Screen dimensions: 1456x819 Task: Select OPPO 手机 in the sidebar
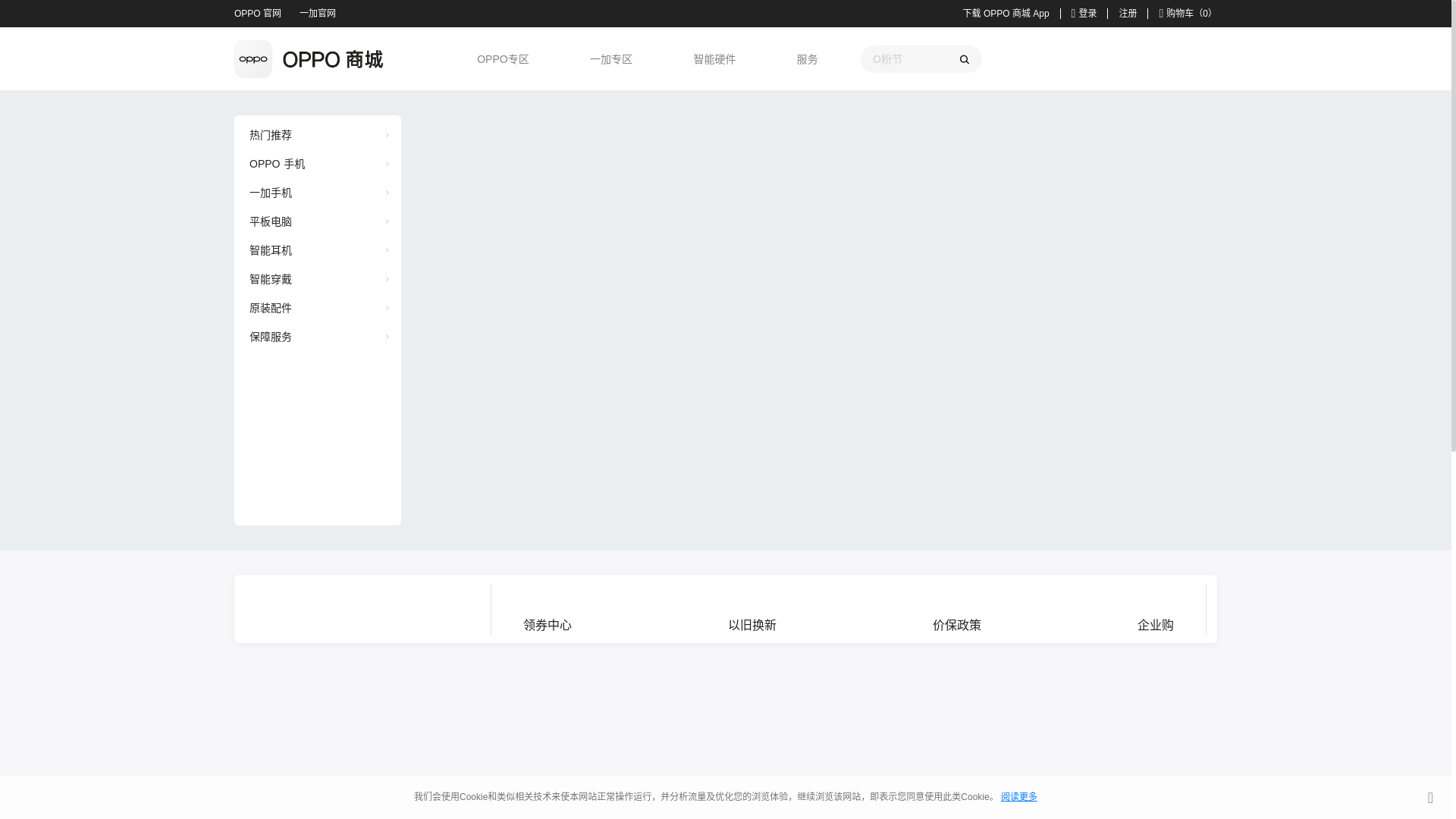[278, 164]
